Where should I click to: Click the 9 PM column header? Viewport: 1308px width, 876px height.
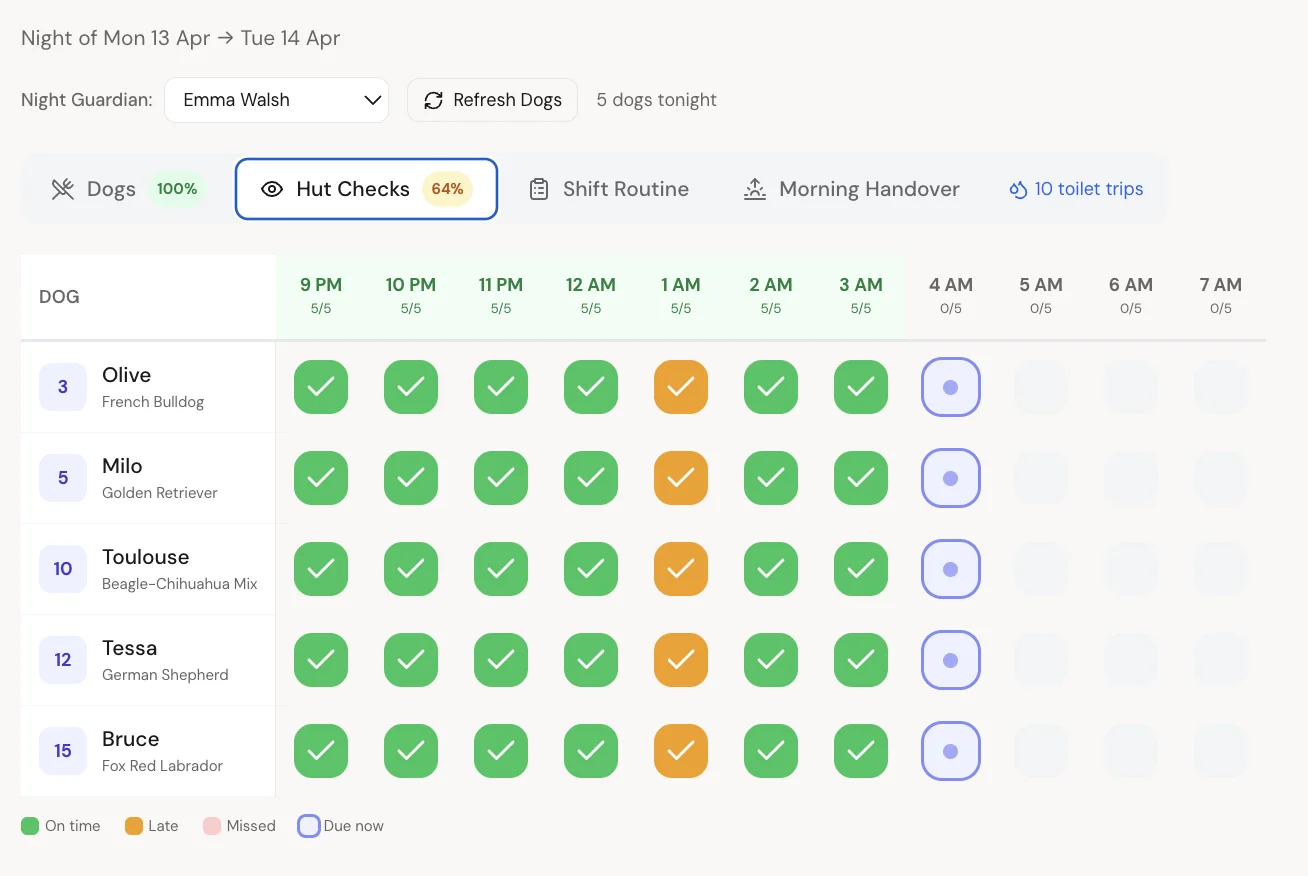(321, 296)
